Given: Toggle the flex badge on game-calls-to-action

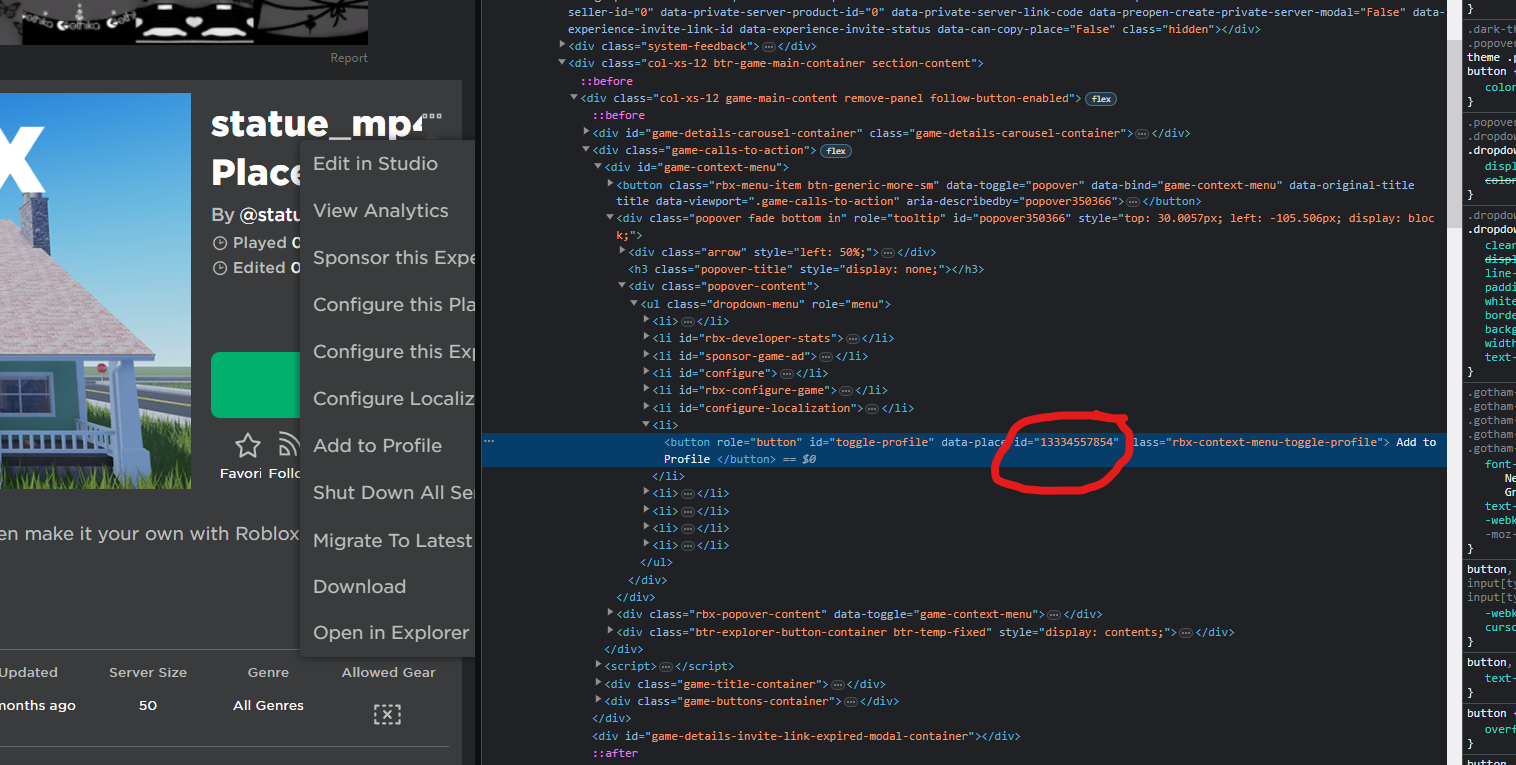Looking at the screenshot, I should coord(837,150).
